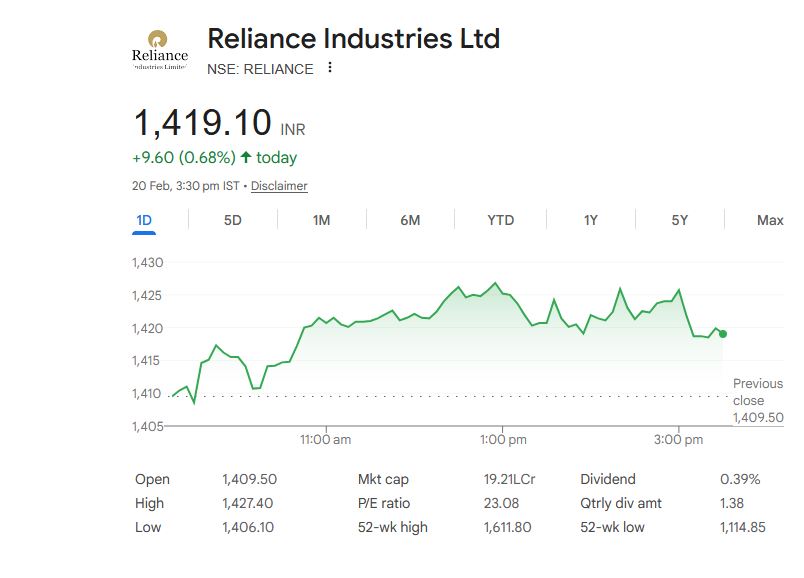Click the 52-wk high value 1,611.80

507,527
